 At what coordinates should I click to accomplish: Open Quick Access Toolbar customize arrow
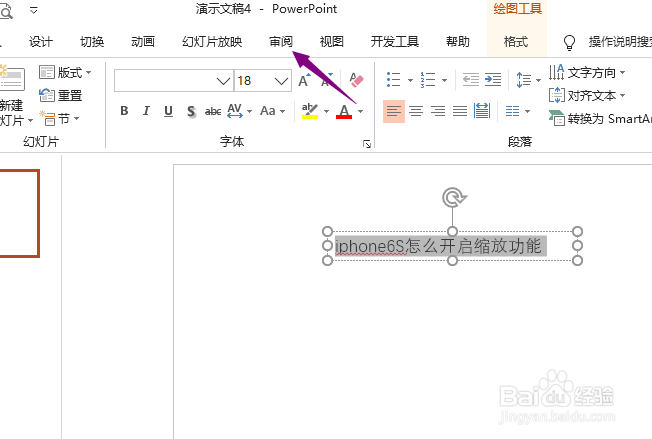tap(34, 10)
